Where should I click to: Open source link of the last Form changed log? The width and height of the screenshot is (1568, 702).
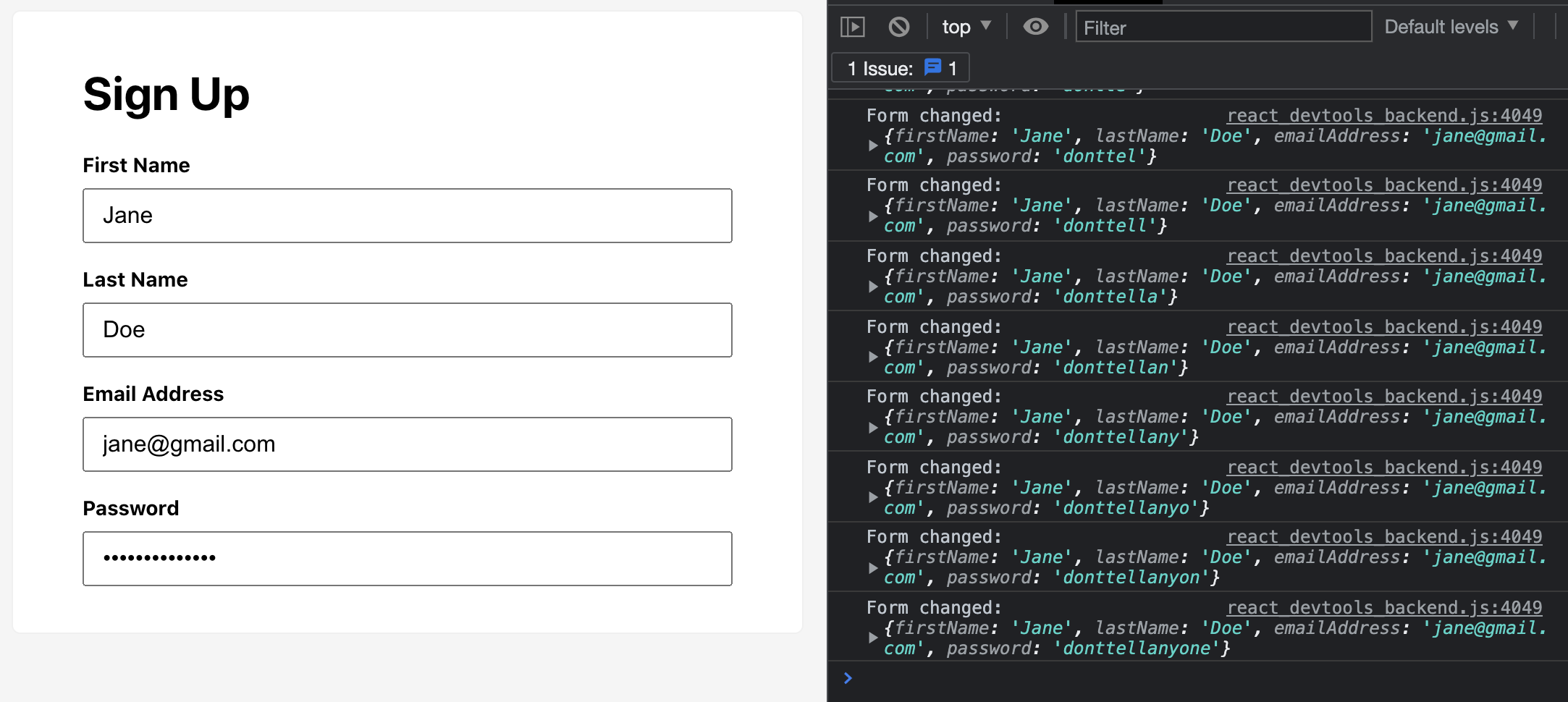point(1383,608)
